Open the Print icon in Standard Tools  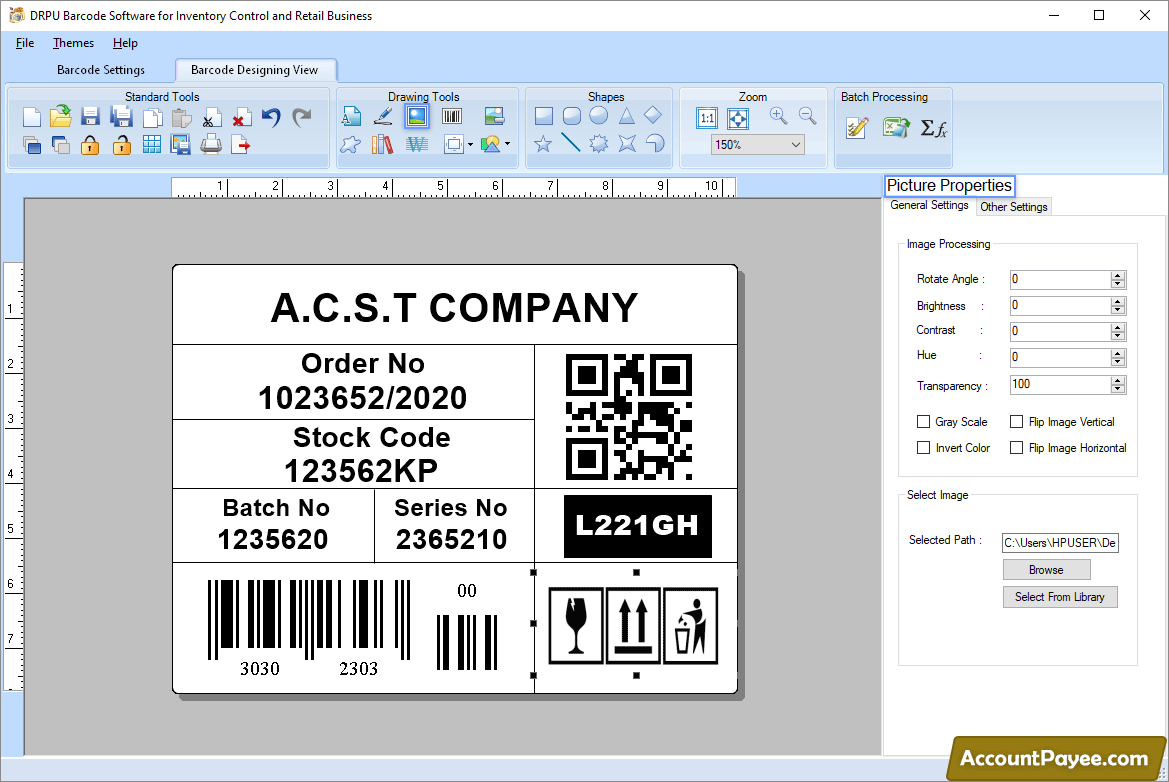(211, 145)
